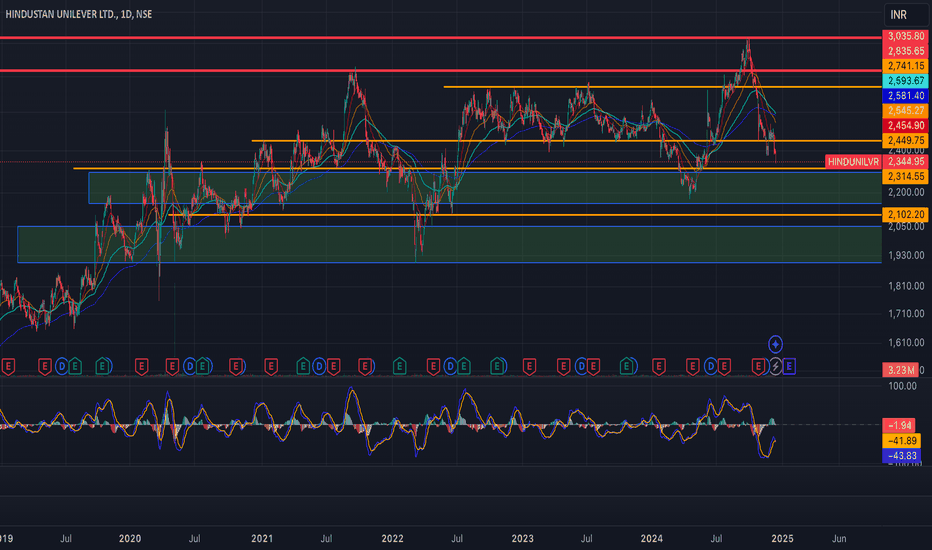Screen dimensions: 932x550
Task: Click the 3.23M volume label
Action: 900,370
